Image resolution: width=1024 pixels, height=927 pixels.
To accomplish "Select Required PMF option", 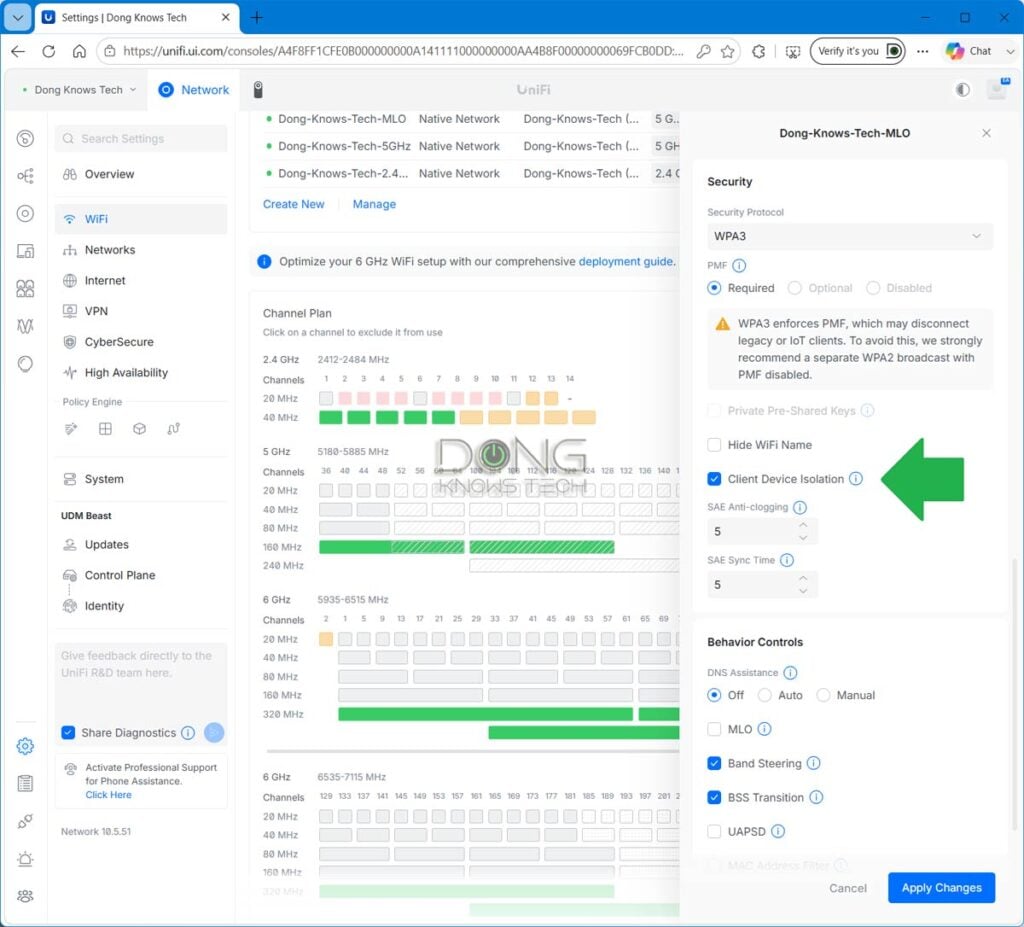I will [x=714, y=288].
